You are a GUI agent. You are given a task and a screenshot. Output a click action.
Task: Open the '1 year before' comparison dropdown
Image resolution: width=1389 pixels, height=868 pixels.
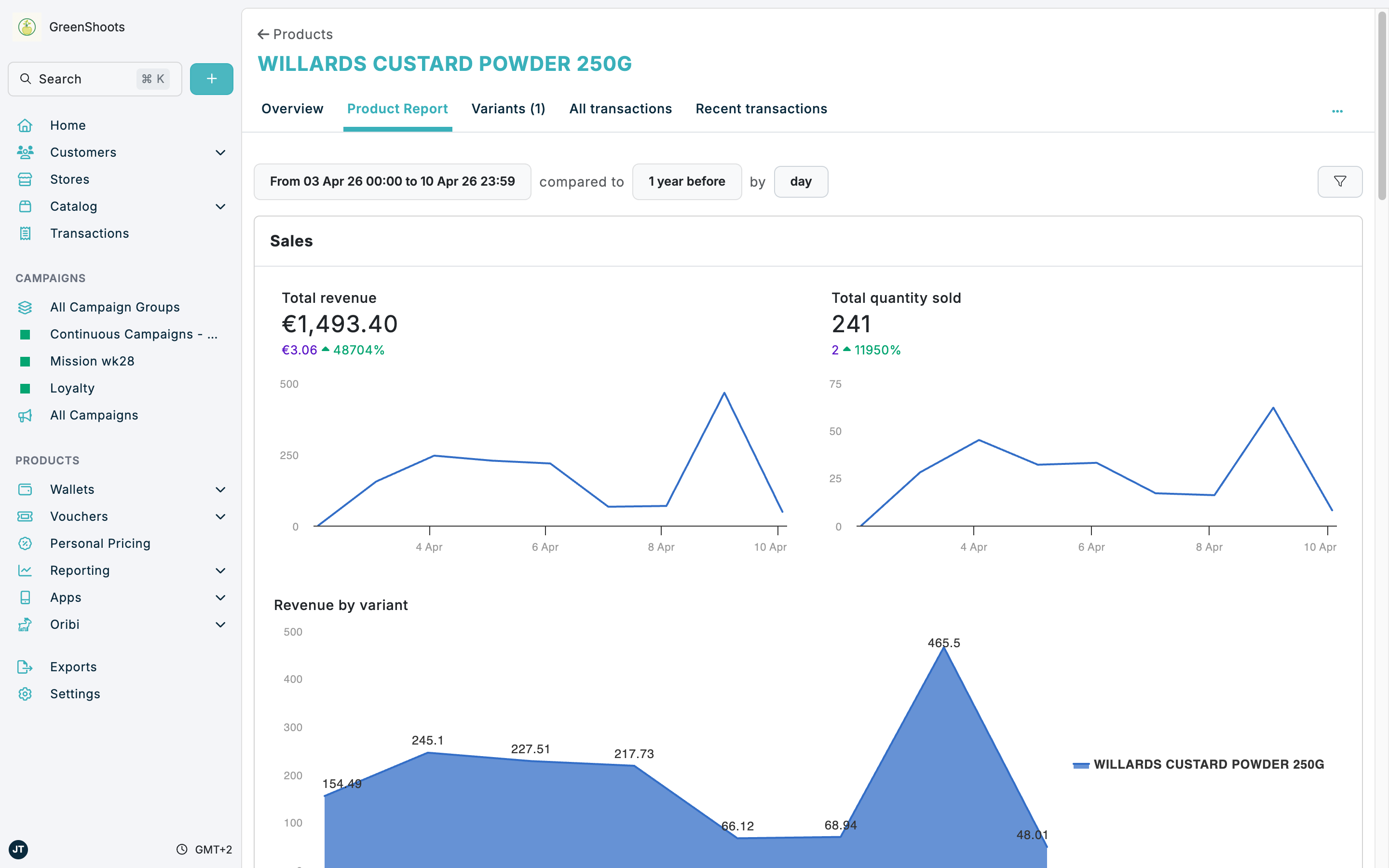coord(686,181)
